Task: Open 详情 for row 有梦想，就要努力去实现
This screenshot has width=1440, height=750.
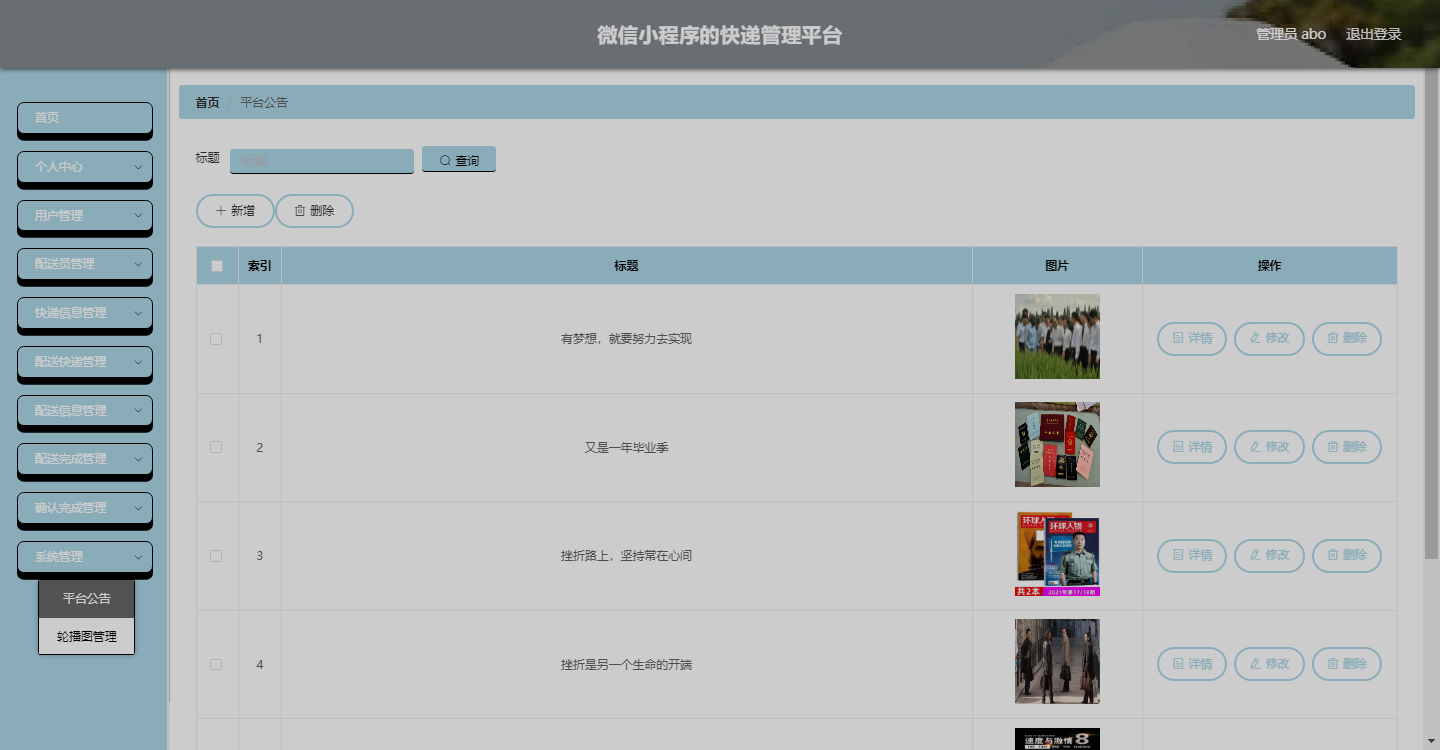Action: coord(1192,339)
